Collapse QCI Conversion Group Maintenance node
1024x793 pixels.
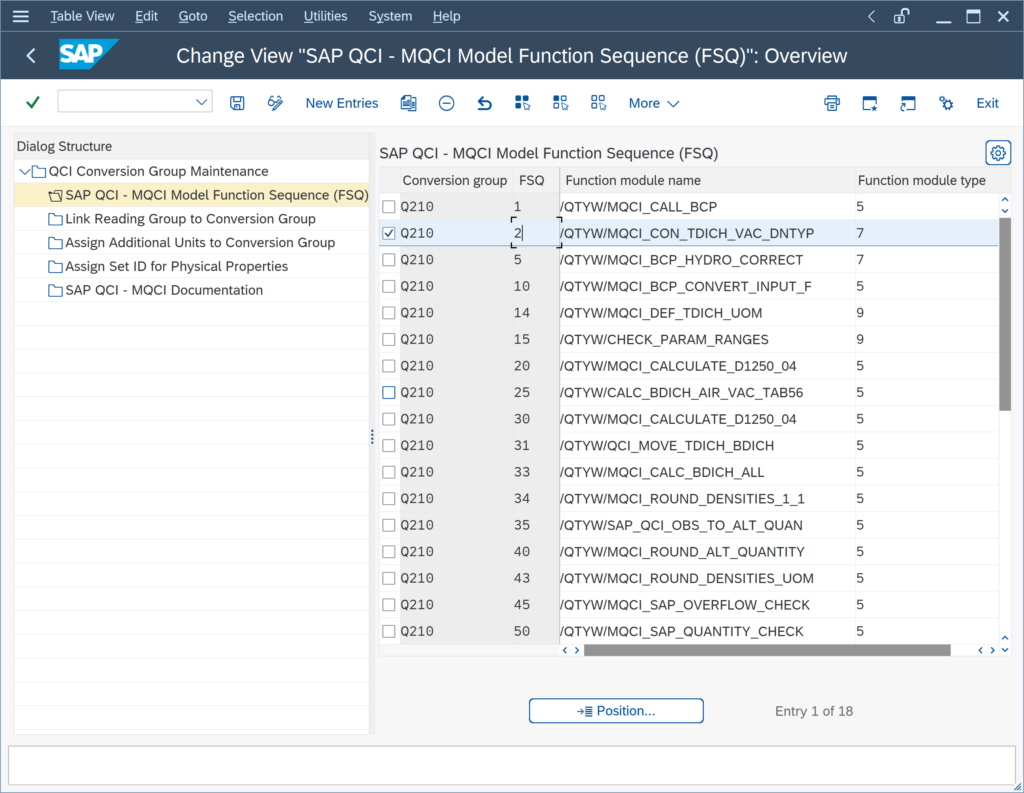tap(25, 172)
